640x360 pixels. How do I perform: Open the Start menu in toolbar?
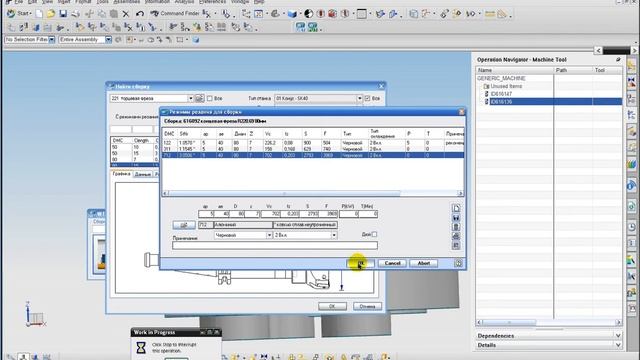pyautogui.click(x=19, y=13)
